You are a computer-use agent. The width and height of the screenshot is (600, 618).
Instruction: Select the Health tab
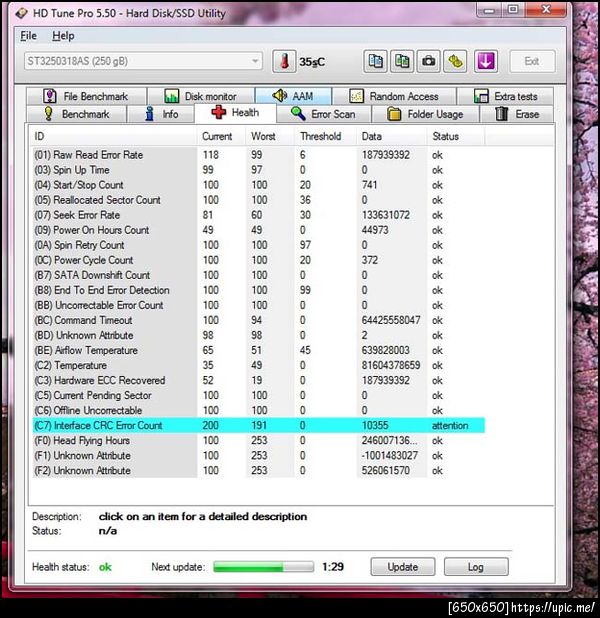[x=235, y=113]
